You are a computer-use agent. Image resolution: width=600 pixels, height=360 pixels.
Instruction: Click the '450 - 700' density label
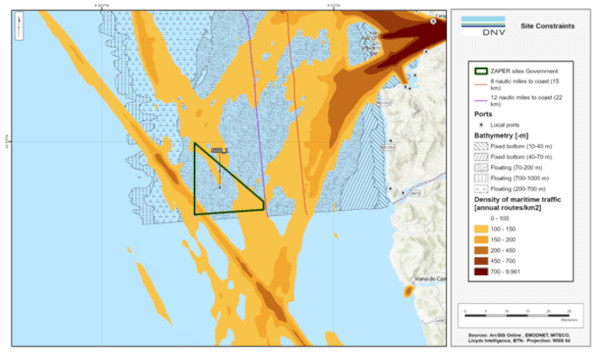point(503,261)
